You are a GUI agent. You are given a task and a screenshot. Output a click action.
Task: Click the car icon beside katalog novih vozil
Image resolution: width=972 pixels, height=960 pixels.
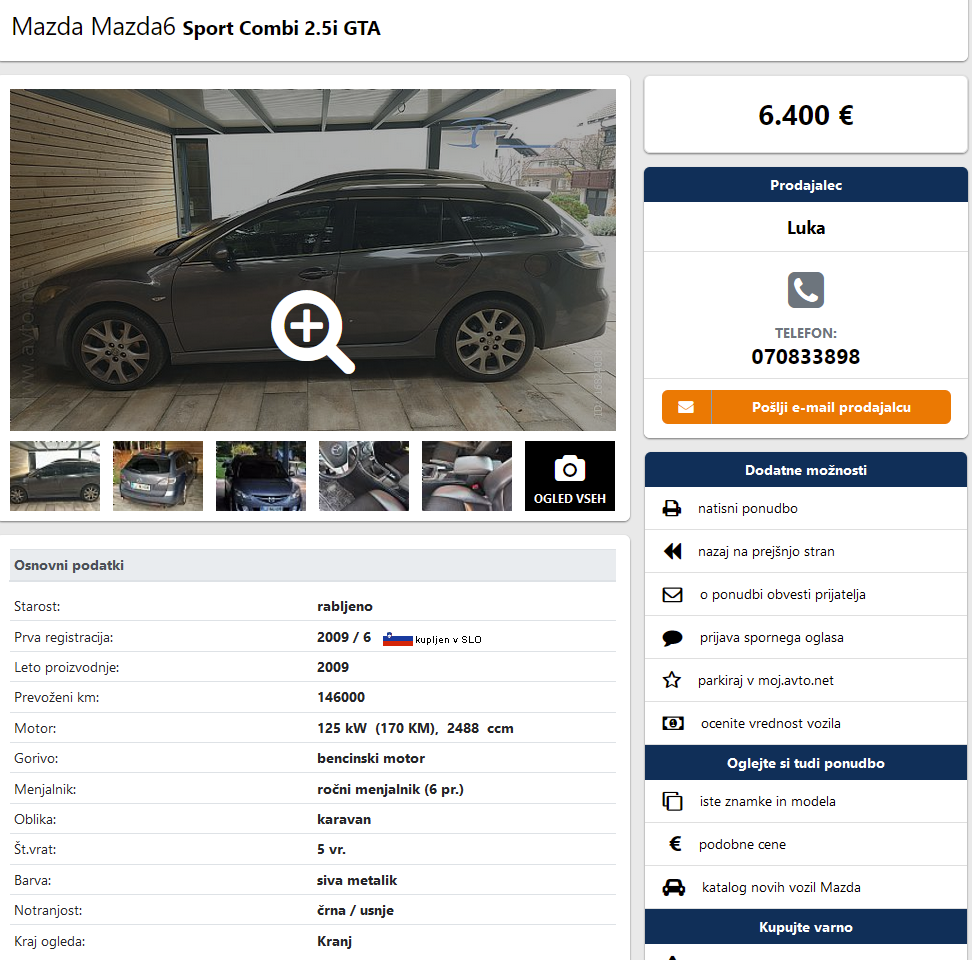click(674, 887)
